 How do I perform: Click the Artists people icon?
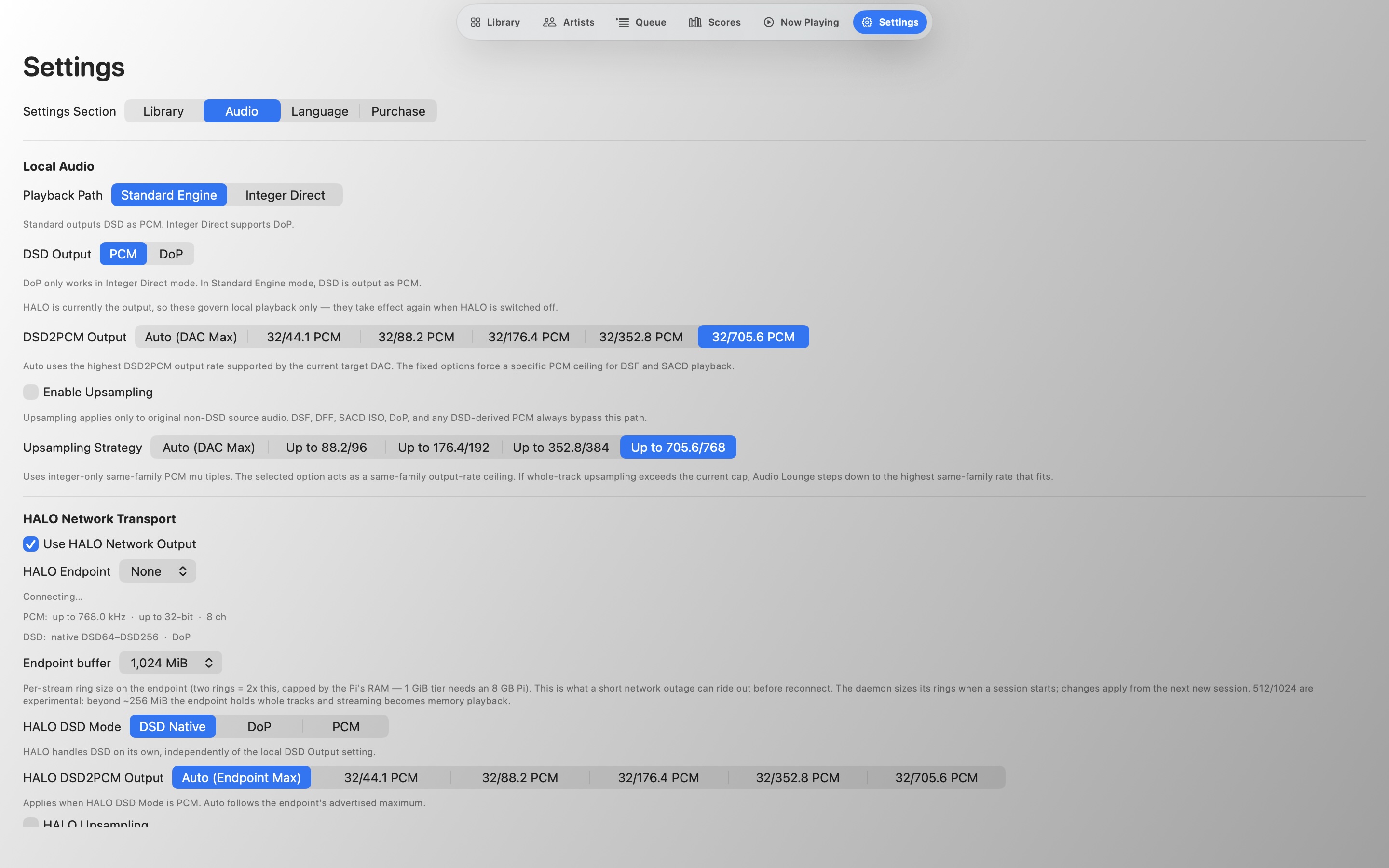(549, 22)
